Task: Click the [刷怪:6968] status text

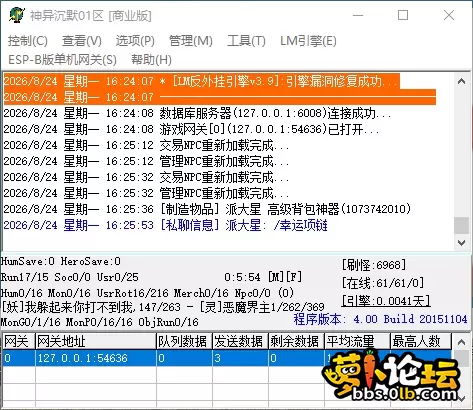Action: 374,265
